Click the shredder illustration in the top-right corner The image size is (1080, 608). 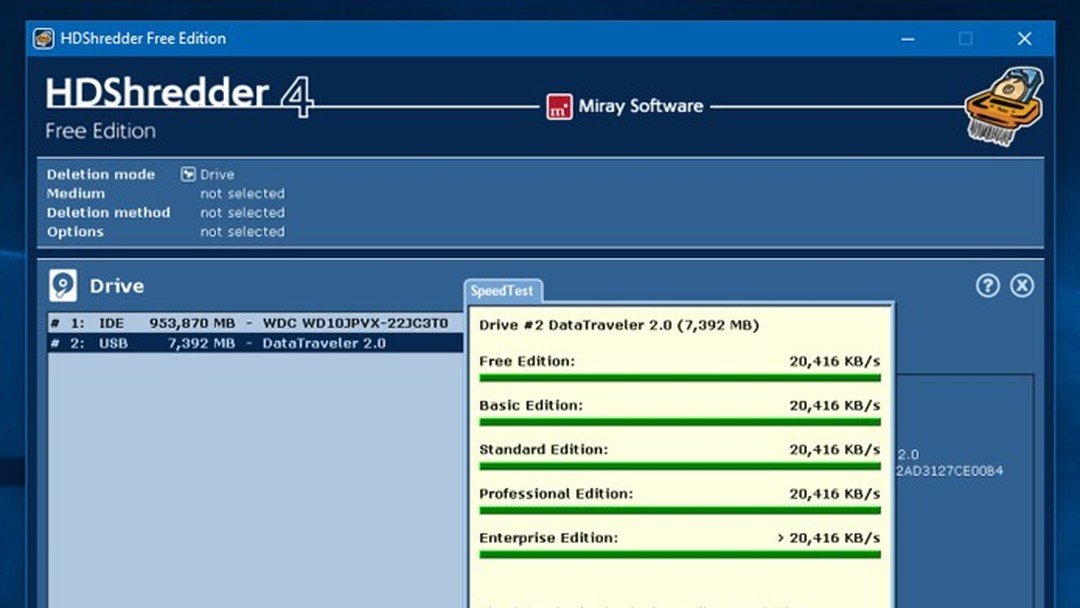[x=1003, y=105]
